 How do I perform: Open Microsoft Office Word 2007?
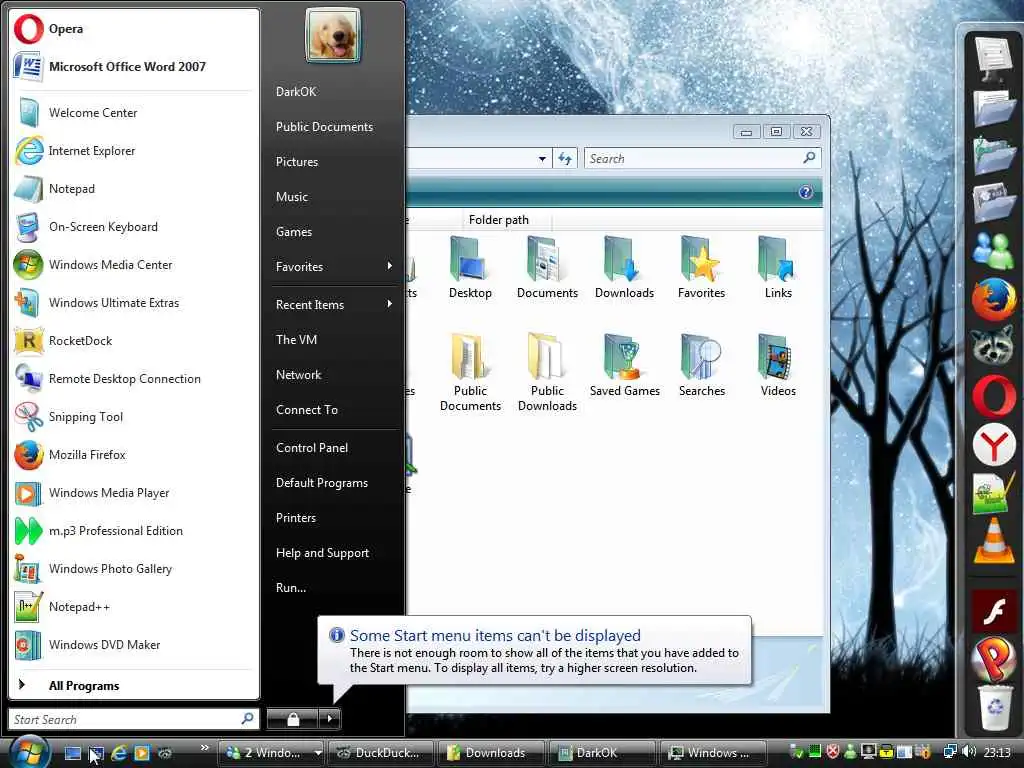point(133,67)
